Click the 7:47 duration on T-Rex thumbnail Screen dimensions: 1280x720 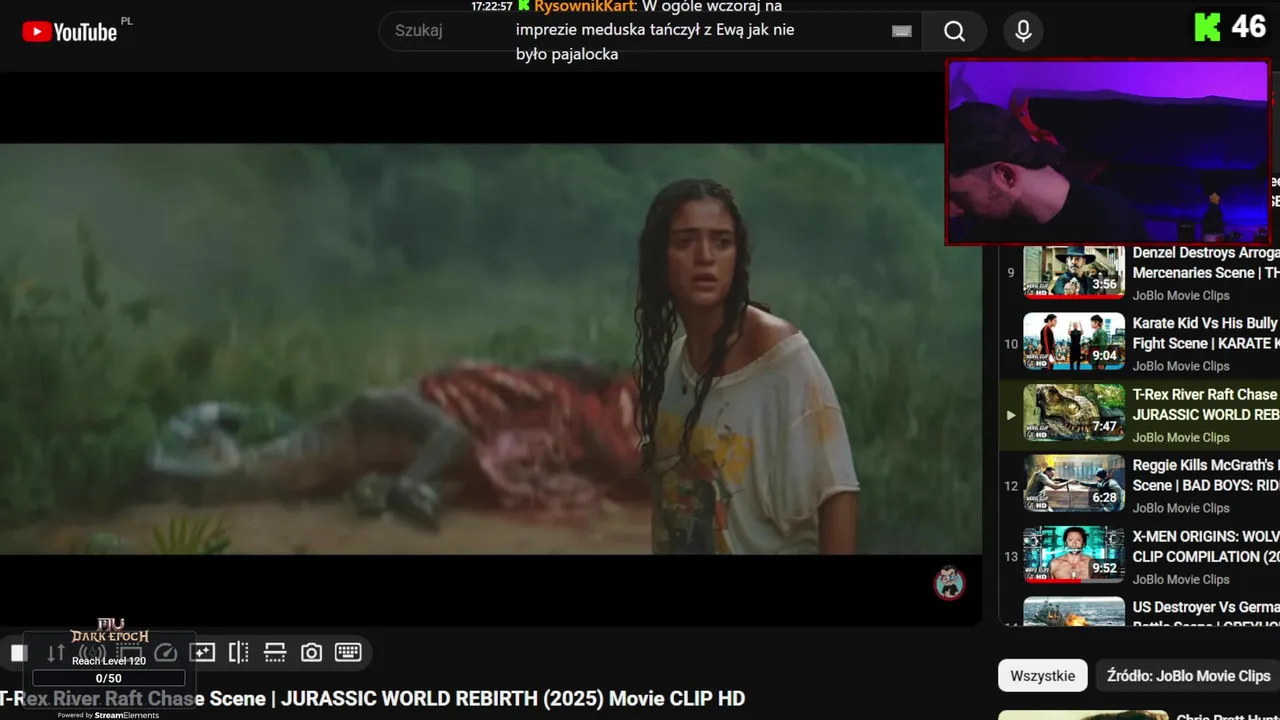[1105, 427]
